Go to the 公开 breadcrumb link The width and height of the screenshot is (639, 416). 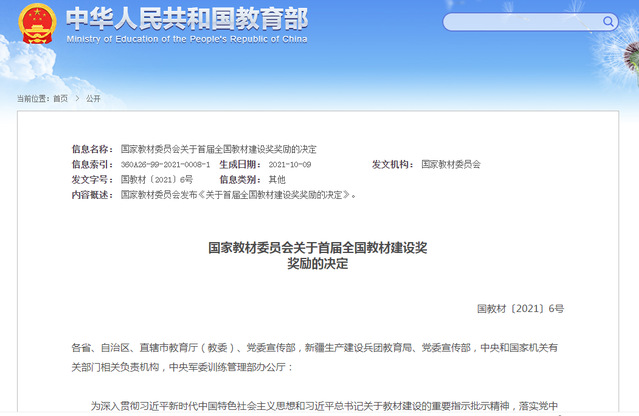coord(93,99)
